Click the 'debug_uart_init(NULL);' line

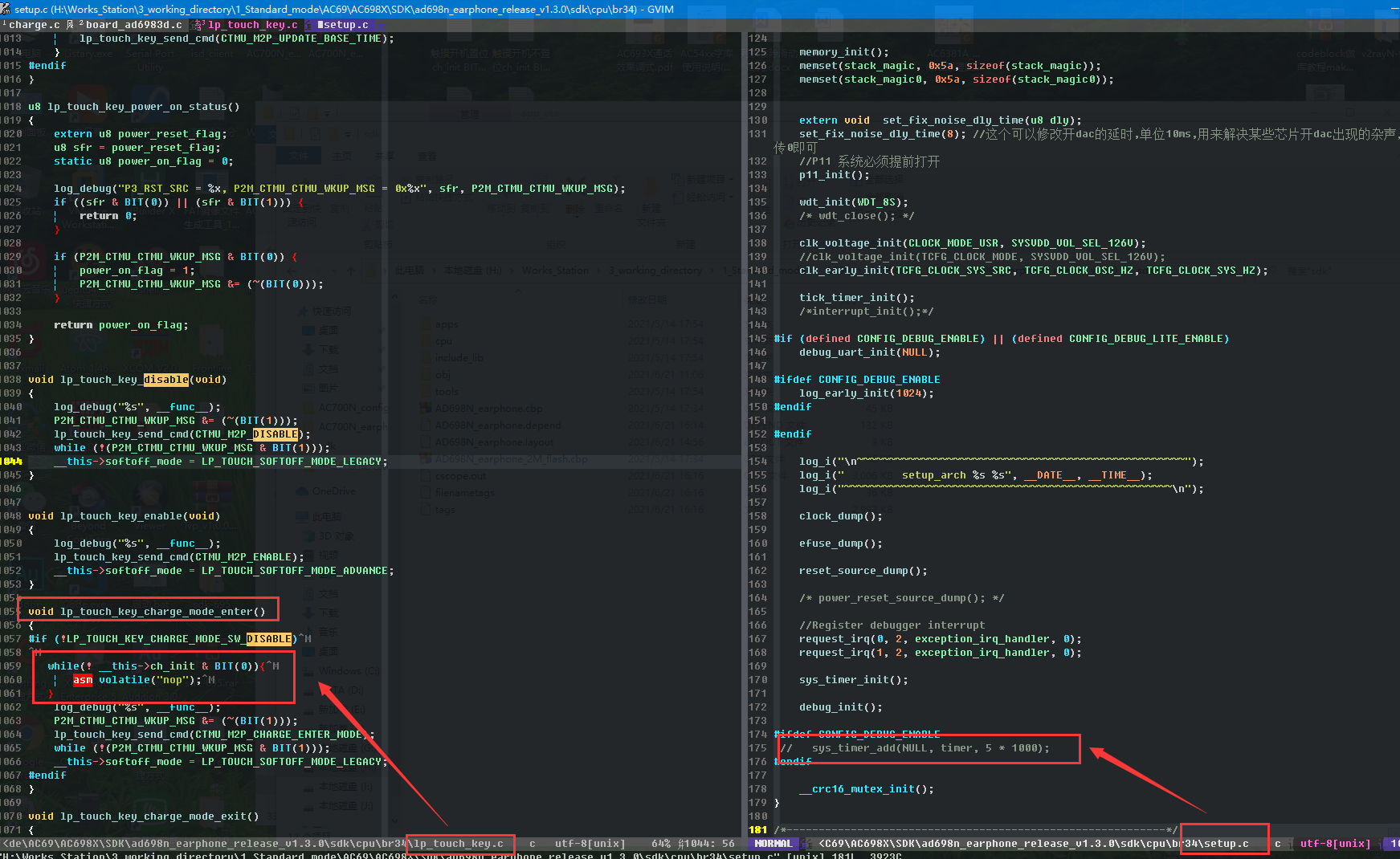[870, 352]
